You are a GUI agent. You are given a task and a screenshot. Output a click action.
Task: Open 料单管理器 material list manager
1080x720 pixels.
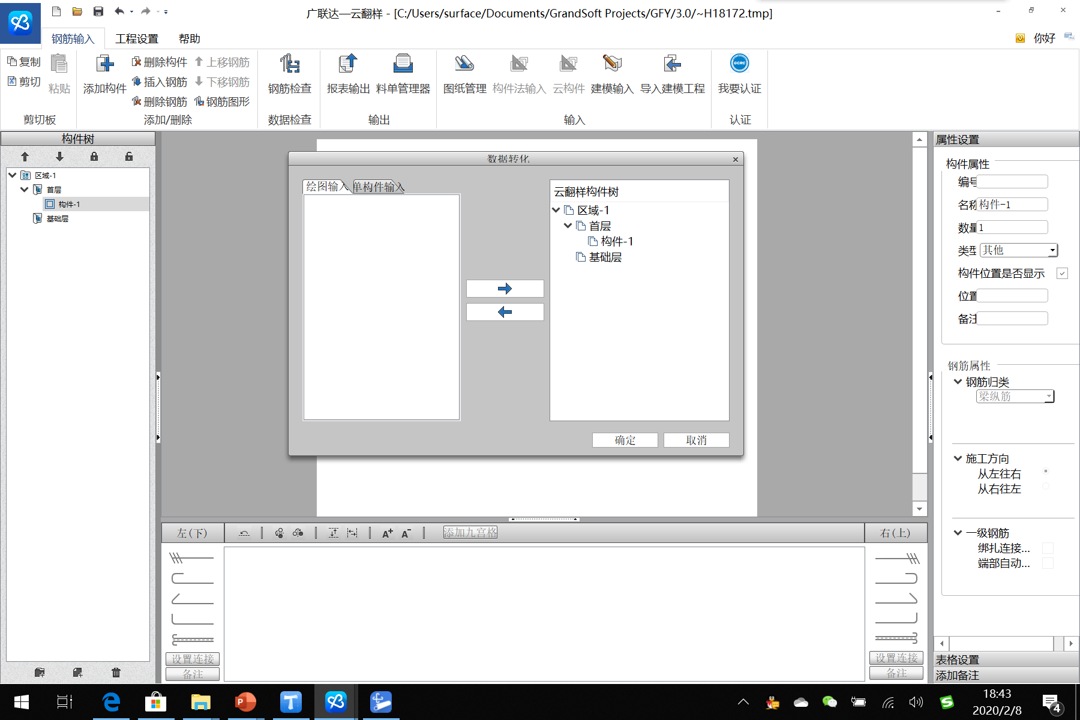point(403,74)
